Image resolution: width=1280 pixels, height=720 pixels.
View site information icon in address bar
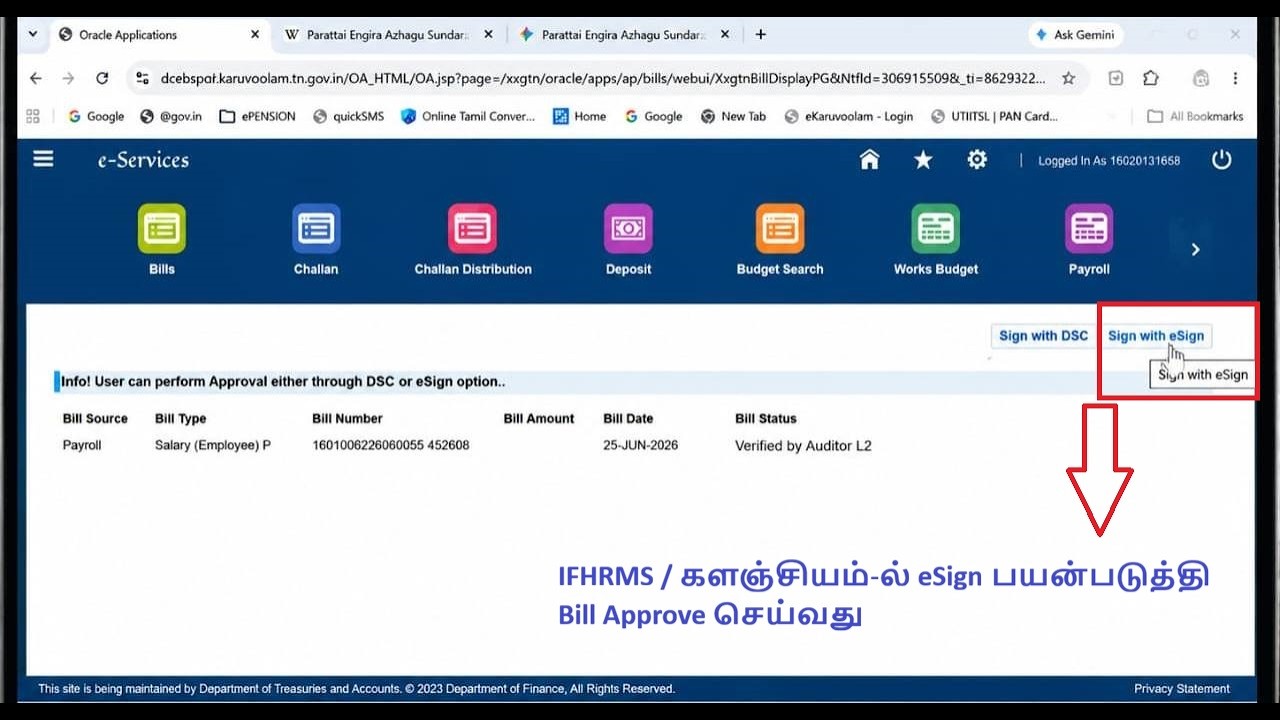point(142,78)
